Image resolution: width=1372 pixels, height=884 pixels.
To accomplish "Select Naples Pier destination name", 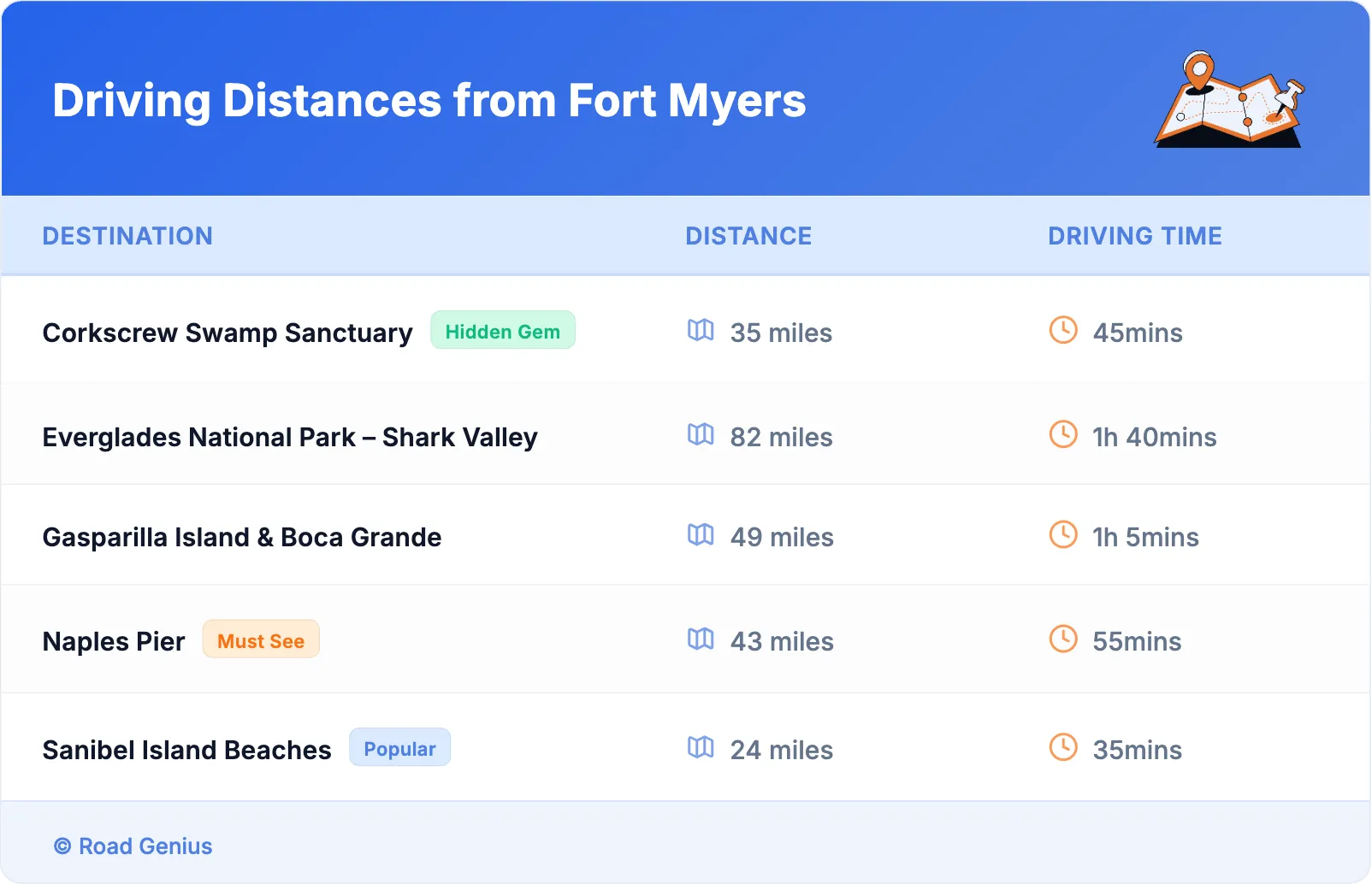I will 114,641.
